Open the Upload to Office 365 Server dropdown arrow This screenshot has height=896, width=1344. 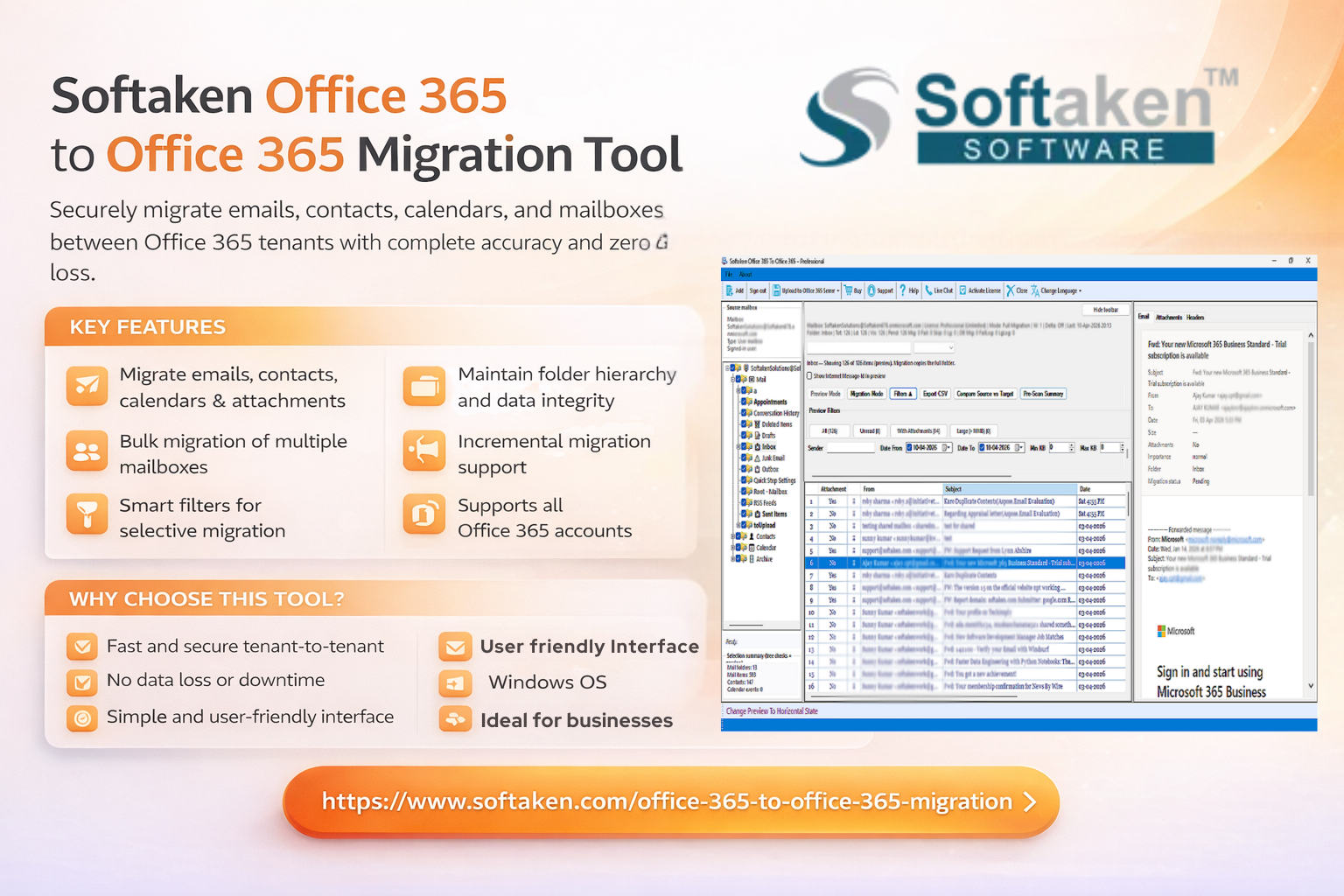point(838,290)
